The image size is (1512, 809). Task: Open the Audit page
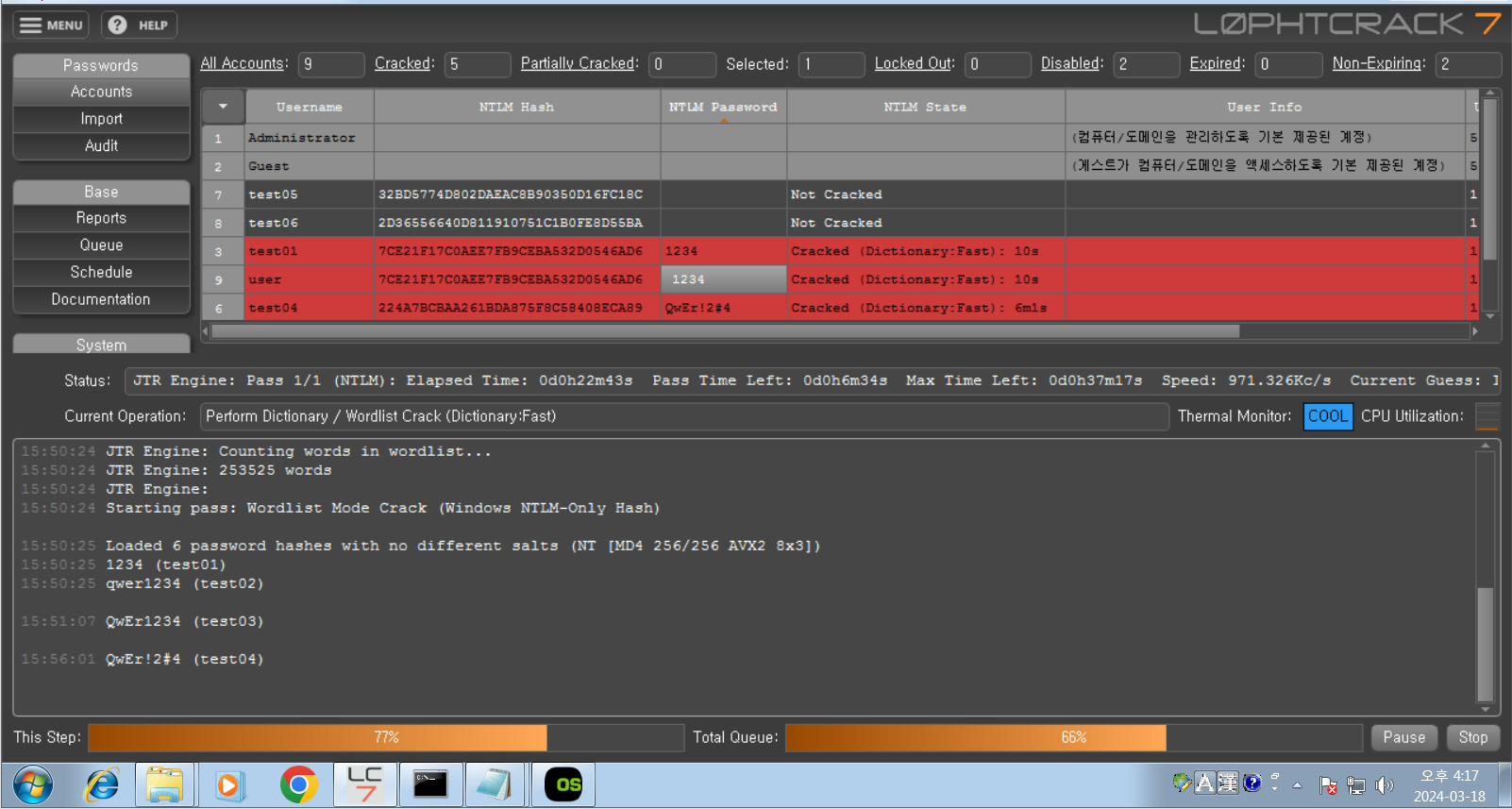101,145
